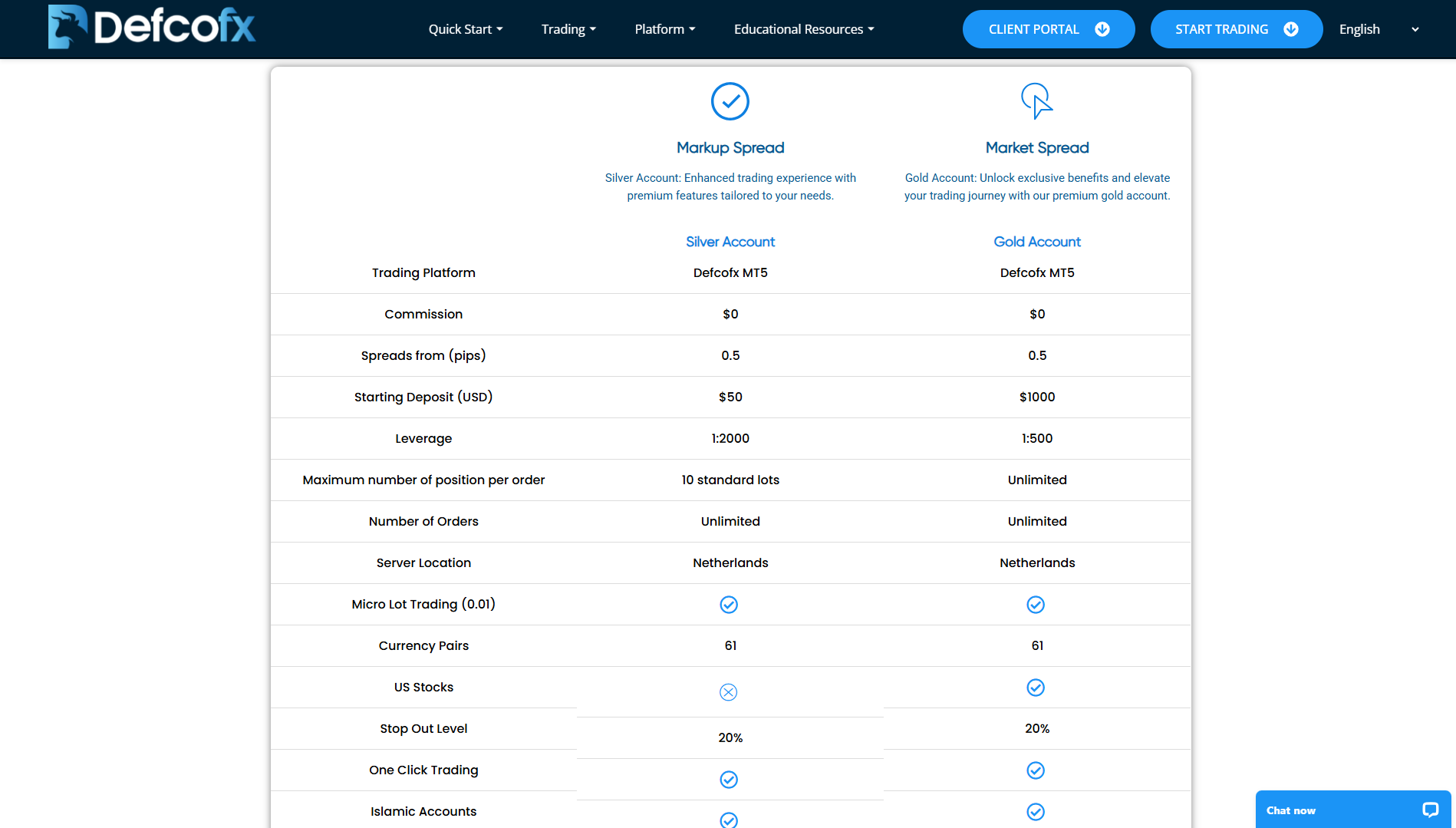Click Maximum number of position per order label
This screenshot has height=828, width=1456.
pyautogui.click(x=423, y=480)
